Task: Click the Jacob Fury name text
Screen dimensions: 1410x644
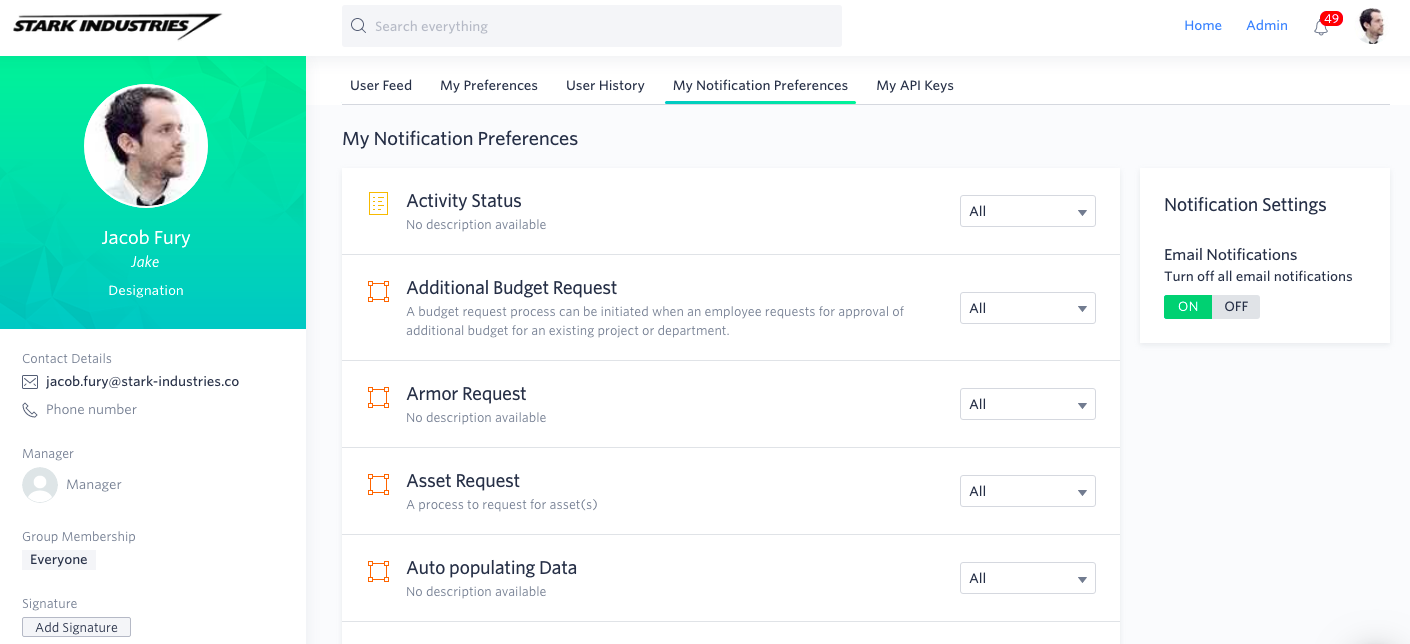Action: (146, 238)
